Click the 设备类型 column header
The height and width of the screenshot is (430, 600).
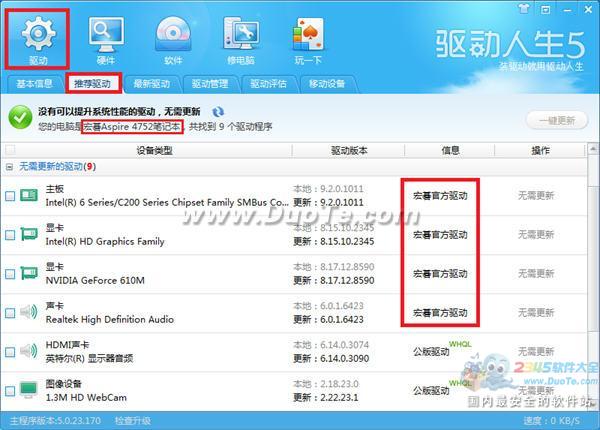click(154, 150)
